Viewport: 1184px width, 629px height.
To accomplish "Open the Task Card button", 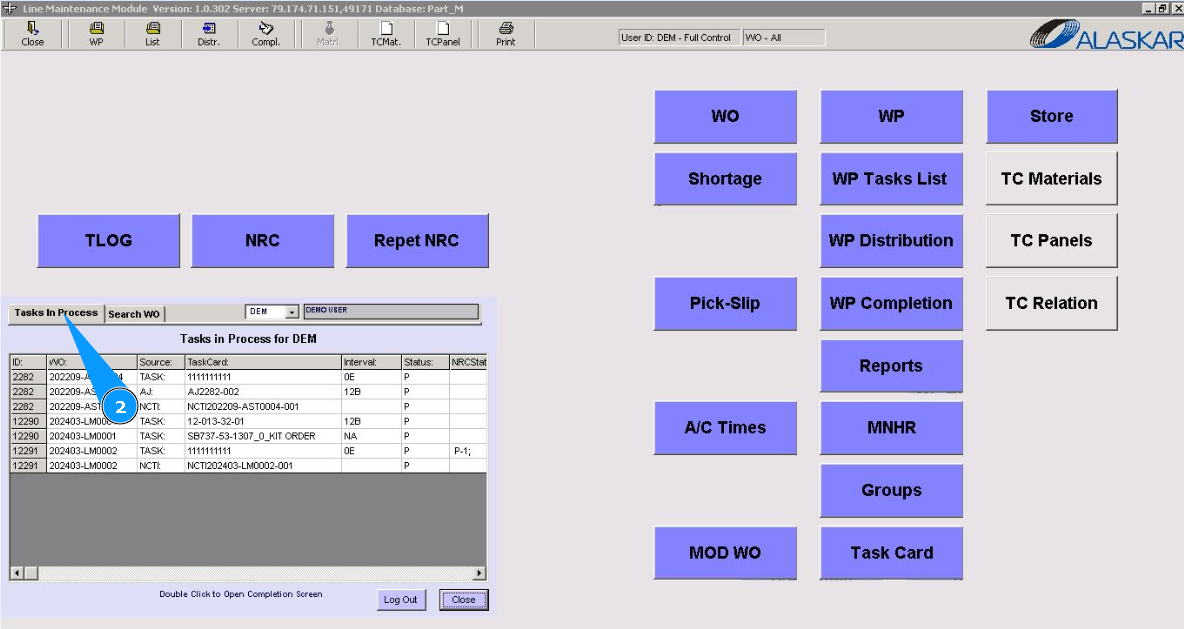I will pos(891,553).
